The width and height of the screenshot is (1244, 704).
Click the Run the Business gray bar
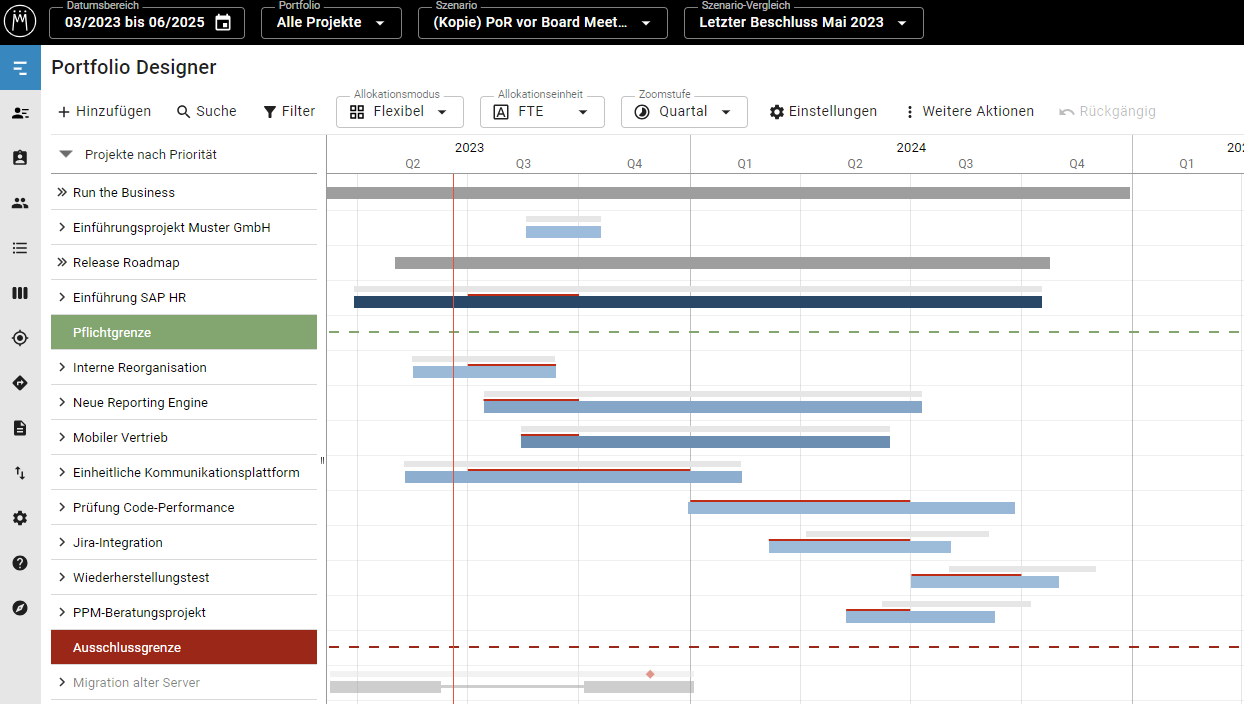coord(728,193)
